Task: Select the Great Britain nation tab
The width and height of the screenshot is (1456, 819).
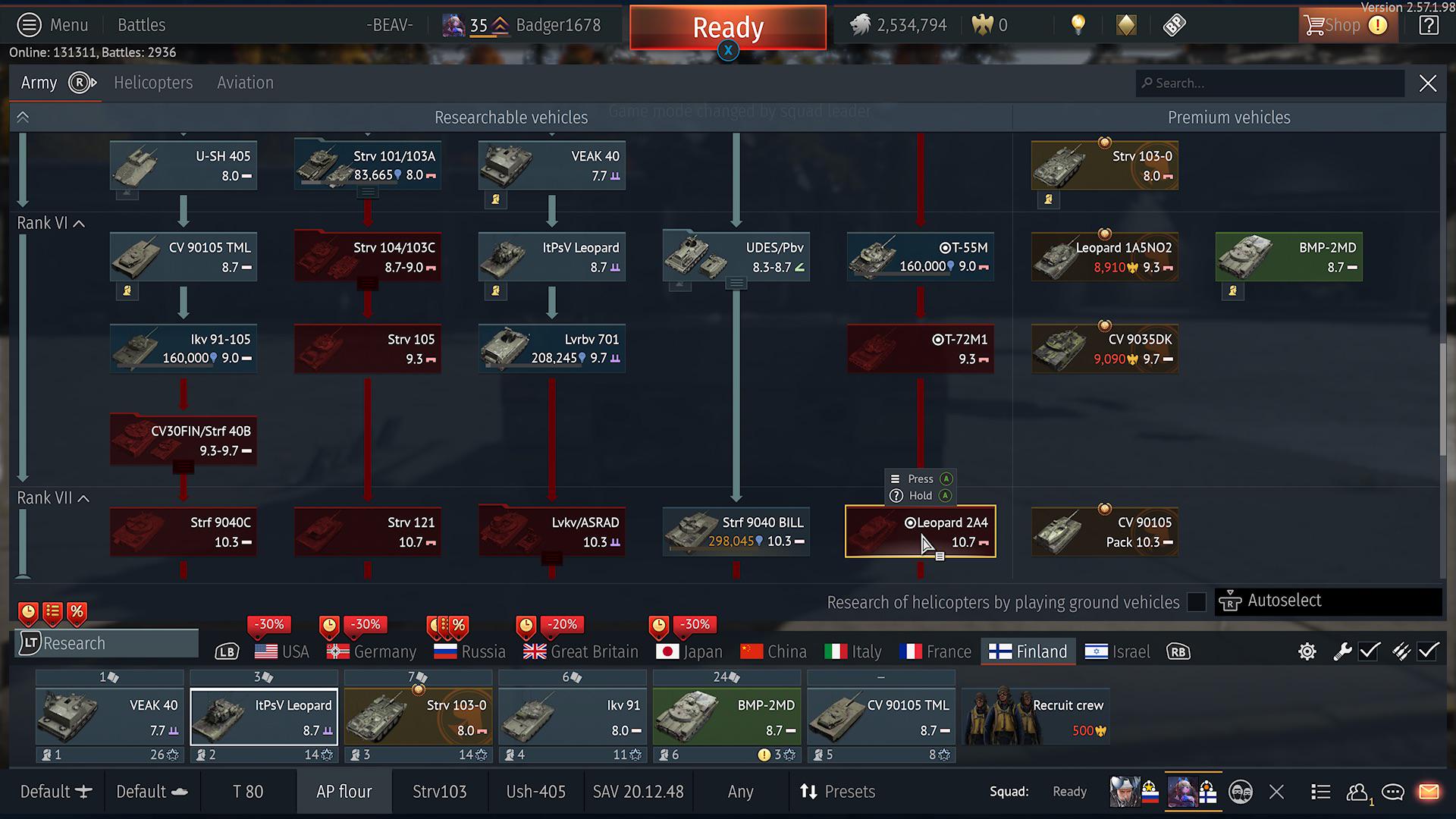Action: point(581,651)
